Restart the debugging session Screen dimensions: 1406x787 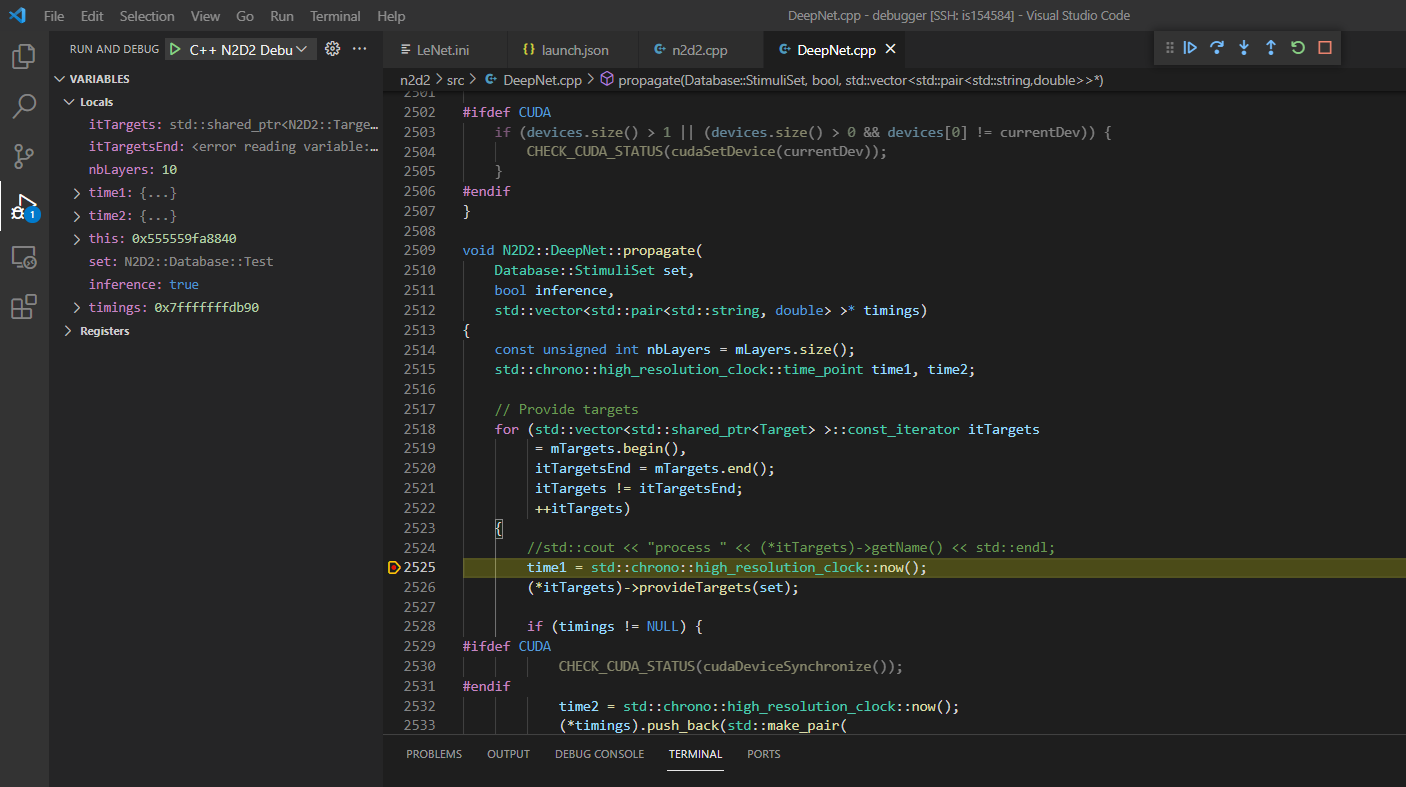(1298, 48)
